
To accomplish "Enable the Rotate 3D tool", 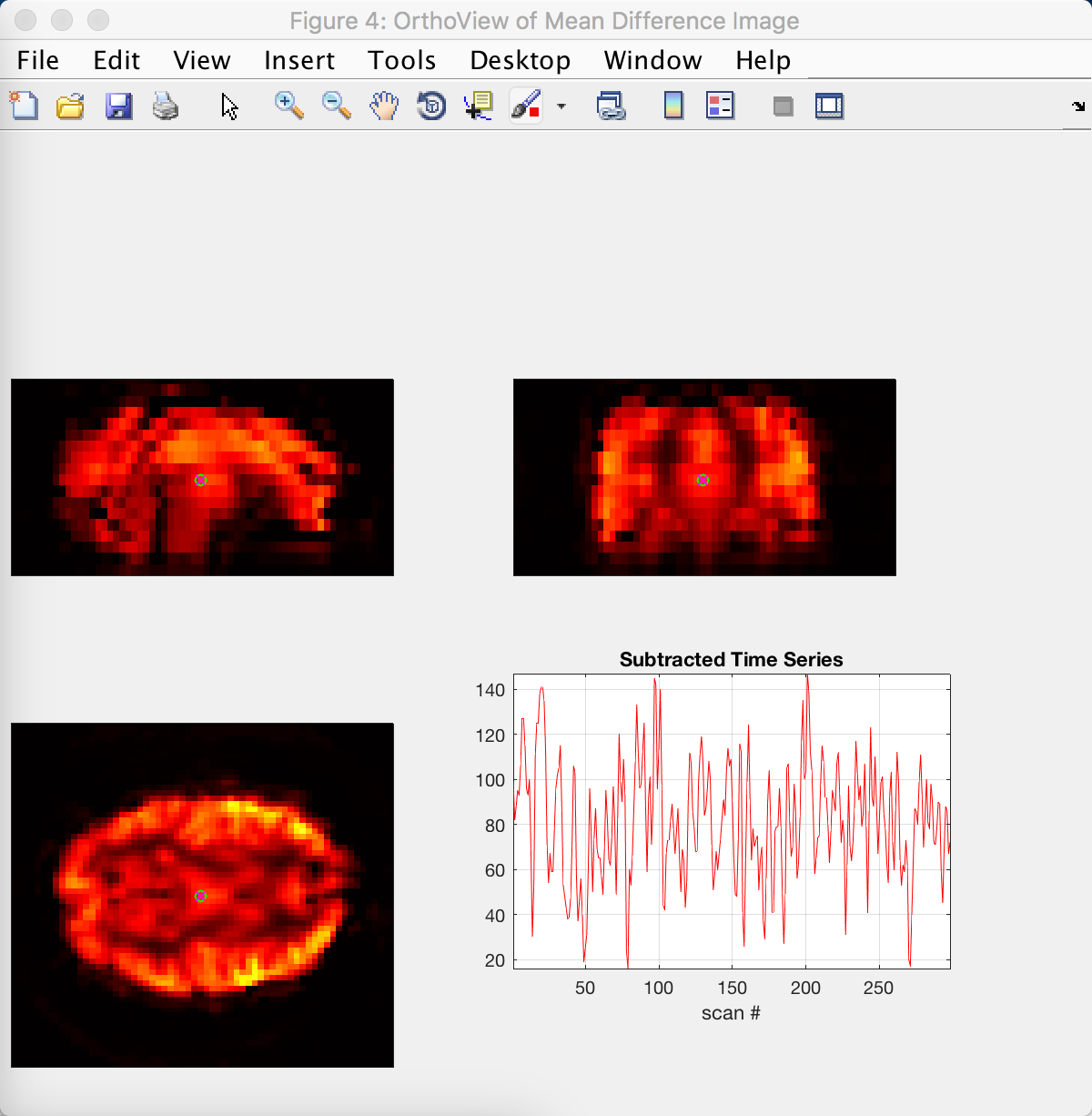I will pos(431,107).
